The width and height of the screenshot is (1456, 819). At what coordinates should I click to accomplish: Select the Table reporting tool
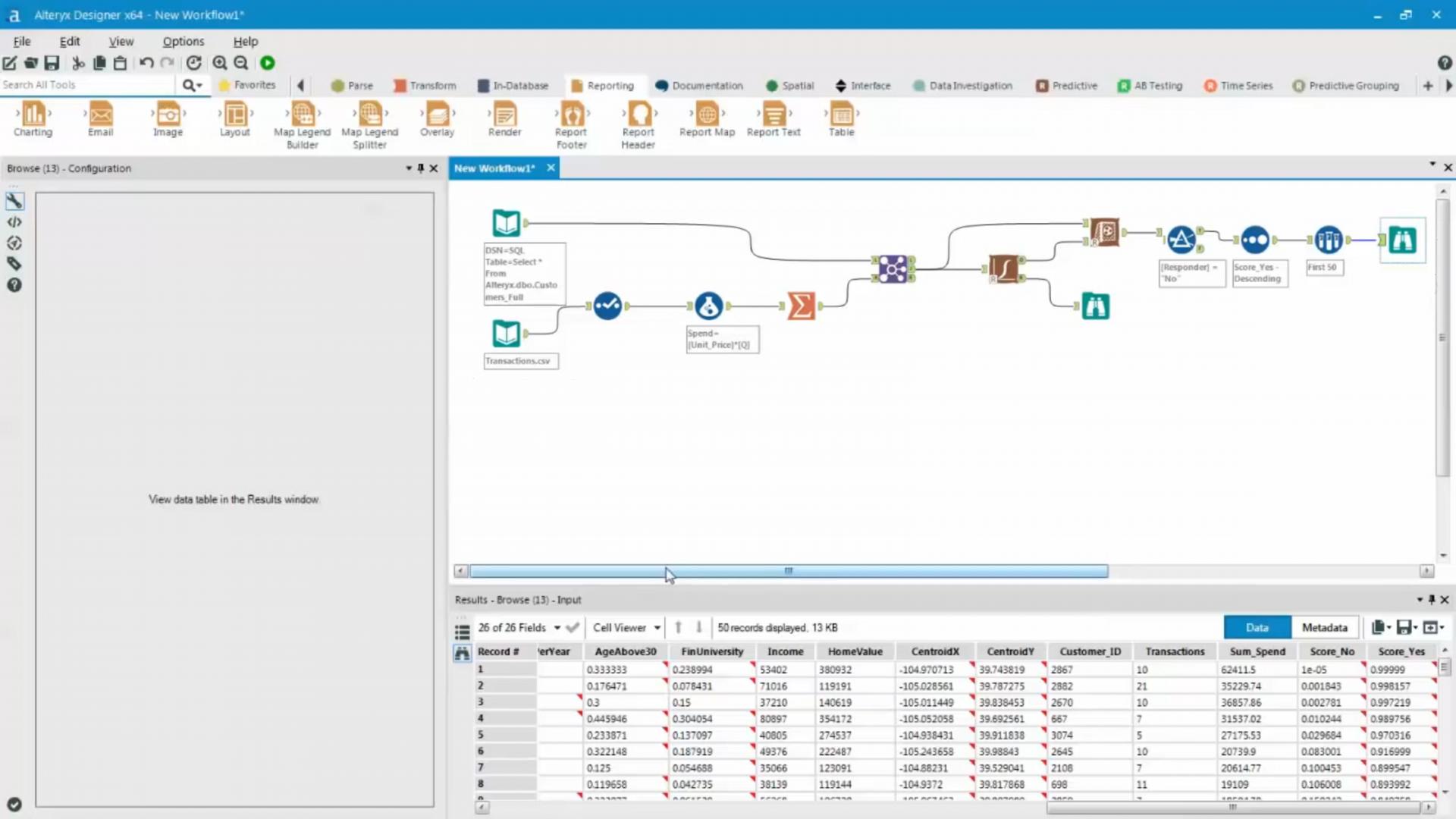[841, 120]
